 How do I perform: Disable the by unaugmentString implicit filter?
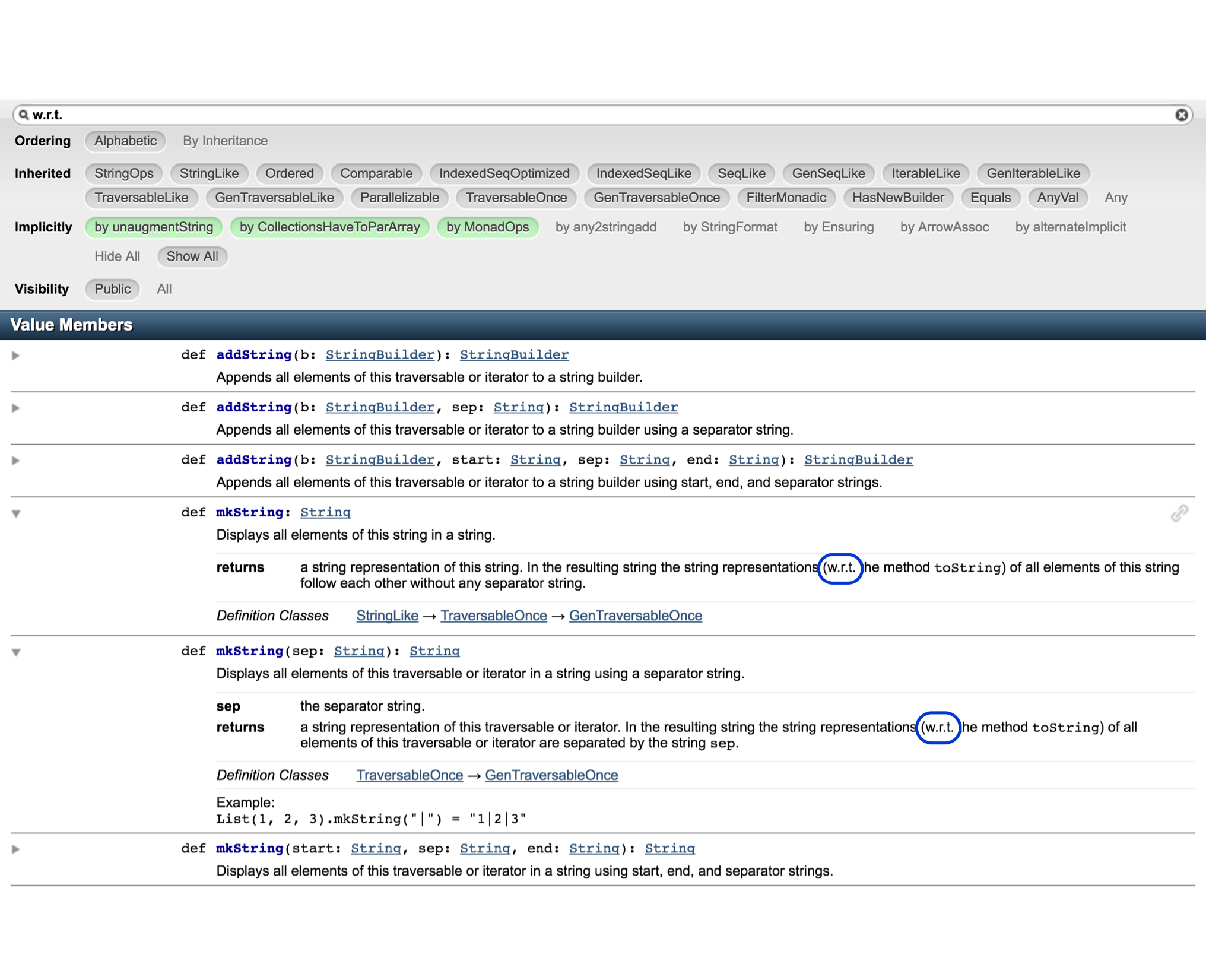tap(153, 227)
